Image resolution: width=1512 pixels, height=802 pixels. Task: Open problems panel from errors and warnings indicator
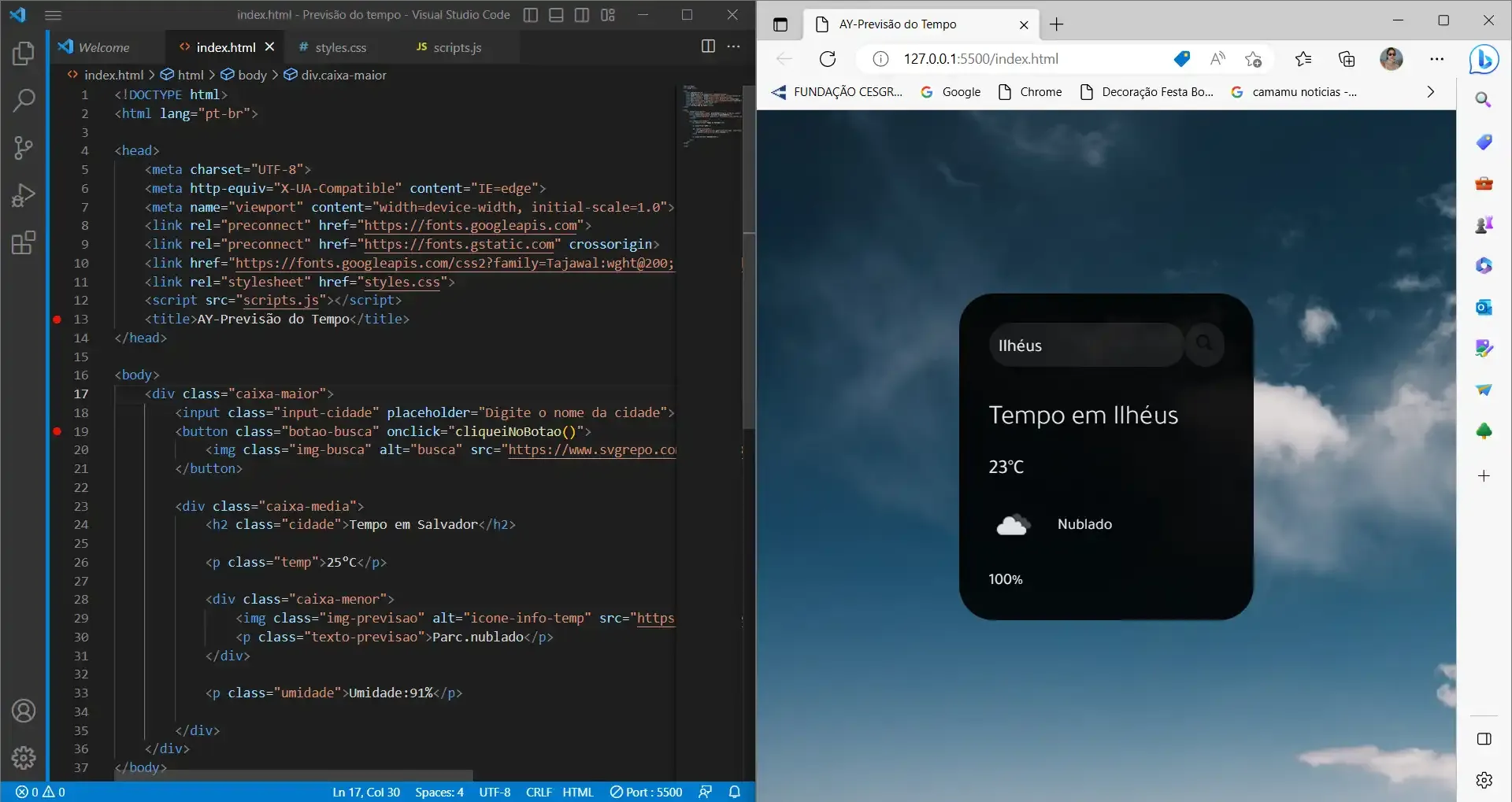click(41, 792)
